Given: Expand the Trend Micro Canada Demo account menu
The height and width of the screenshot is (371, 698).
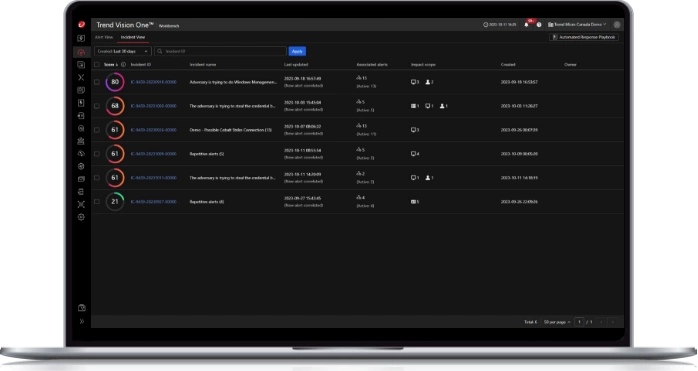Looking at the screenshot, I should pyautogui.click(x=576, y=24).
